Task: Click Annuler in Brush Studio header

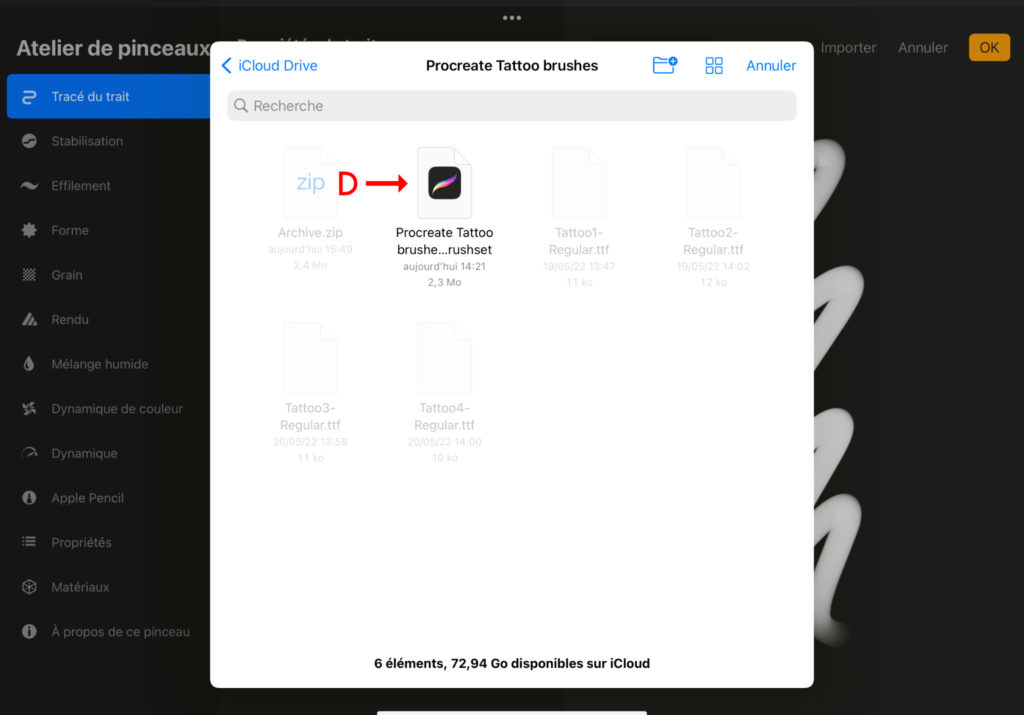Action: (x=922, y=48)
